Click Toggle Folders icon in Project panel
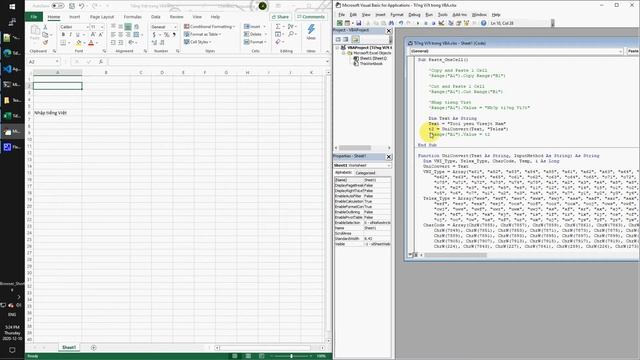 point(356,39)
